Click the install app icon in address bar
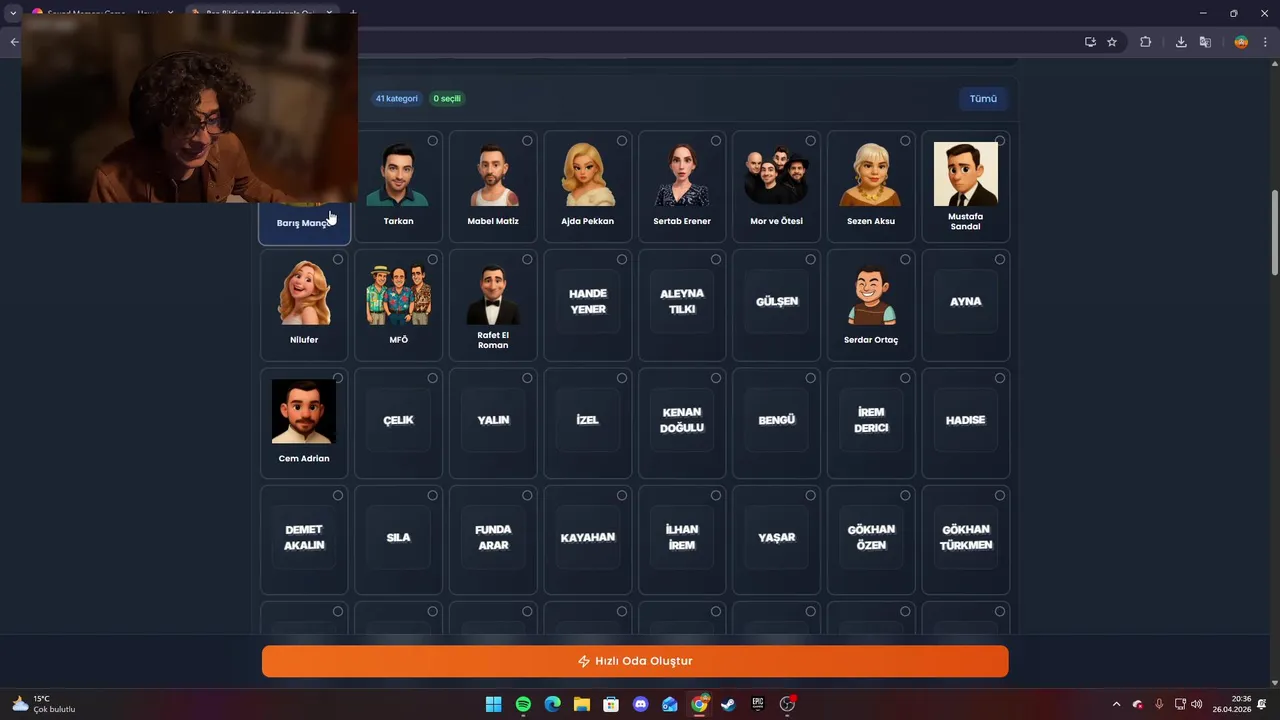Image resolution: width=1280 pixels, height=720 pixels. (x=1090, y=42)
